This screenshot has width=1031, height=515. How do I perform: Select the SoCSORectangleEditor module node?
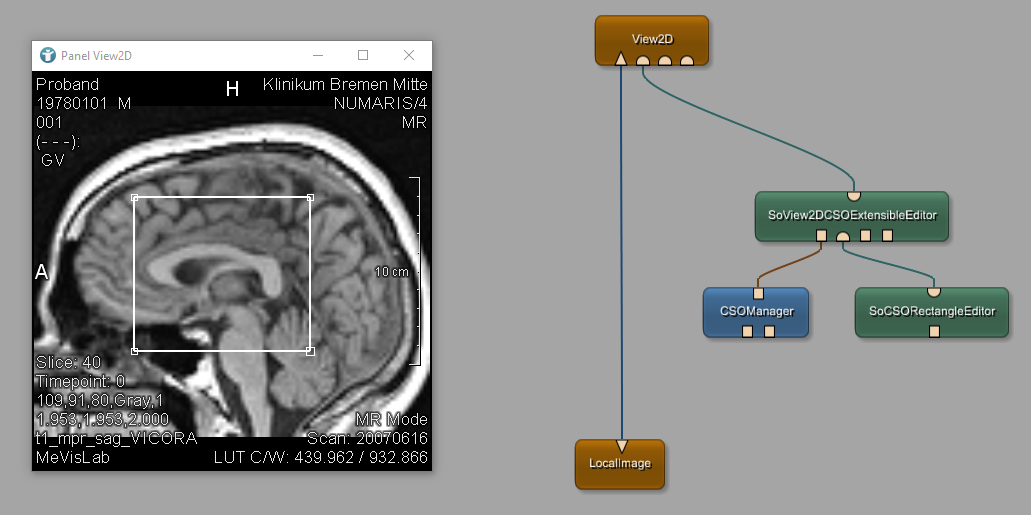click(x=932, y=311)
